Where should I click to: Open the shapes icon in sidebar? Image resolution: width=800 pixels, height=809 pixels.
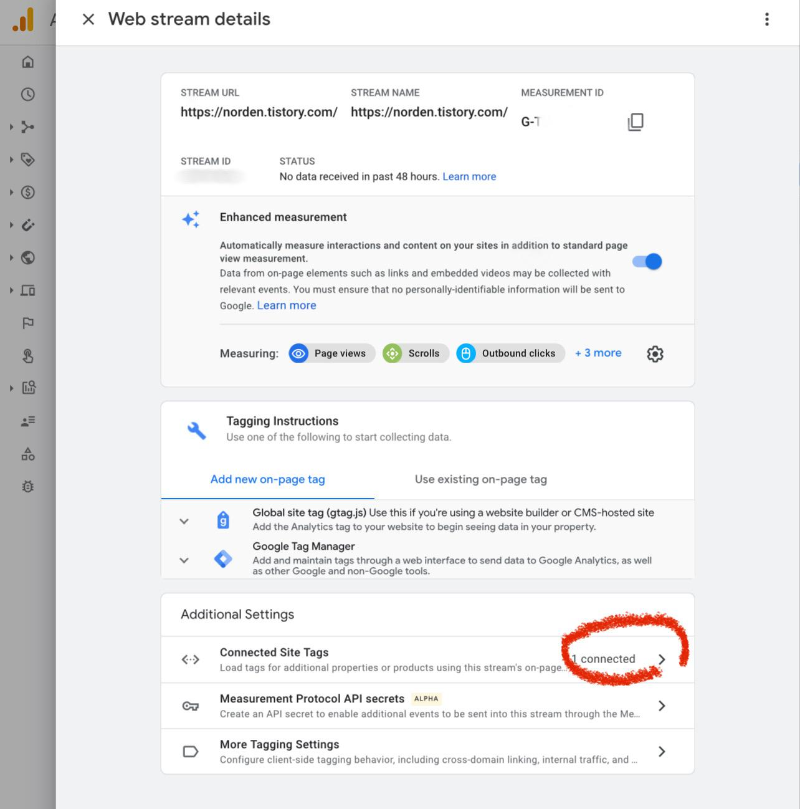[28, 454]
